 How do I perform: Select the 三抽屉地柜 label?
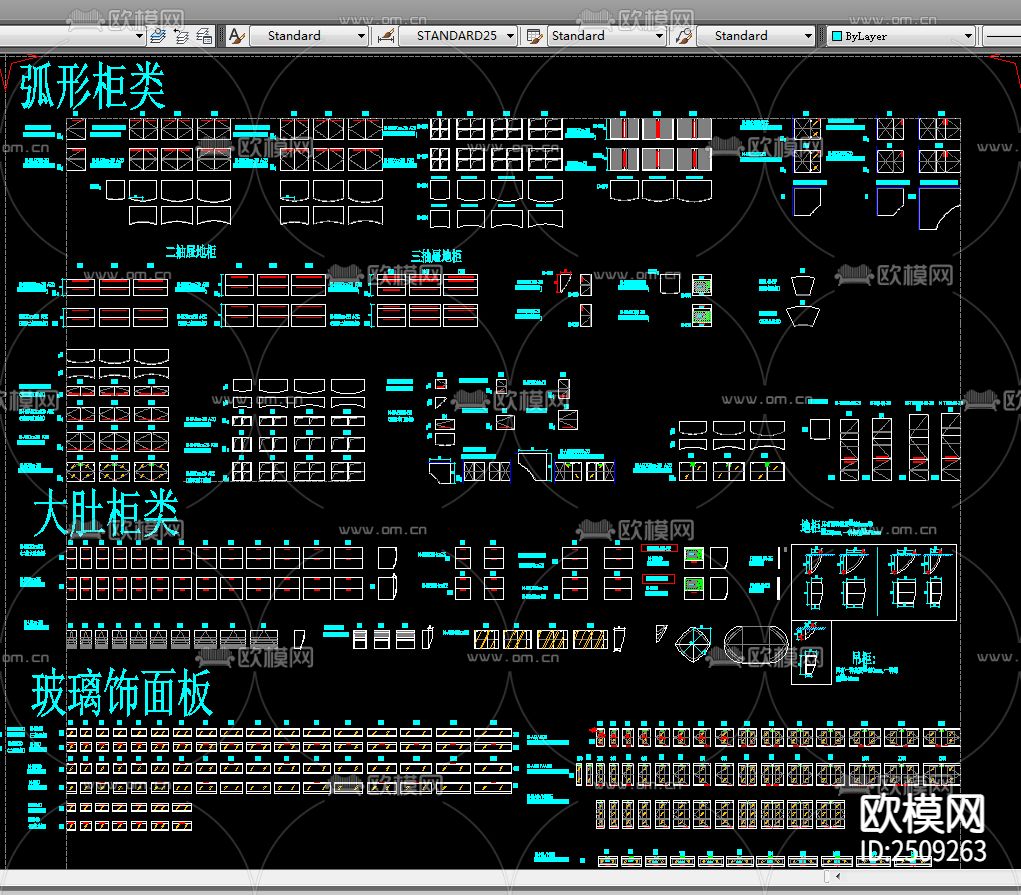click(x=436, y=256)
